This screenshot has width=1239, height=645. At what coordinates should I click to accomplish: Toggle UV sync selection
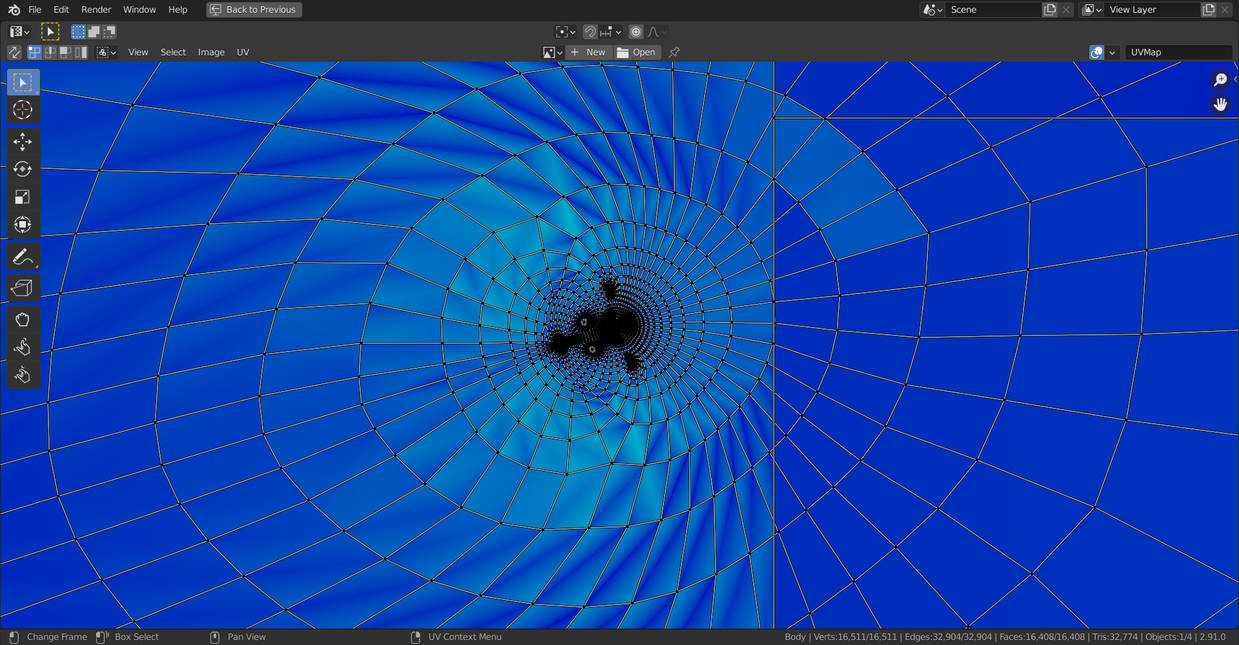click(x=15, y=52)
